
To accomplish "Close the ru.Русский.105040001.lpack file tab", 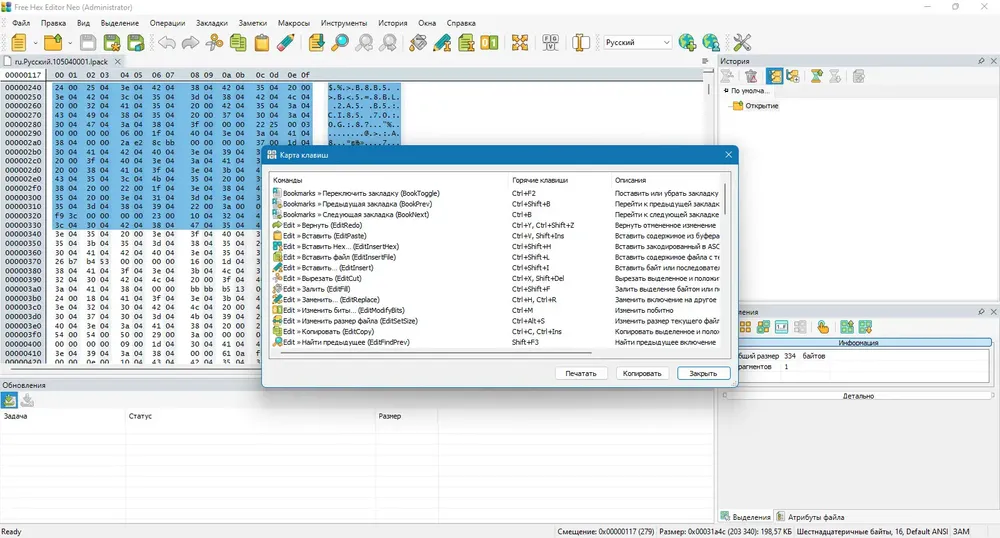I will pyautogui.click(x=117, y=62).
